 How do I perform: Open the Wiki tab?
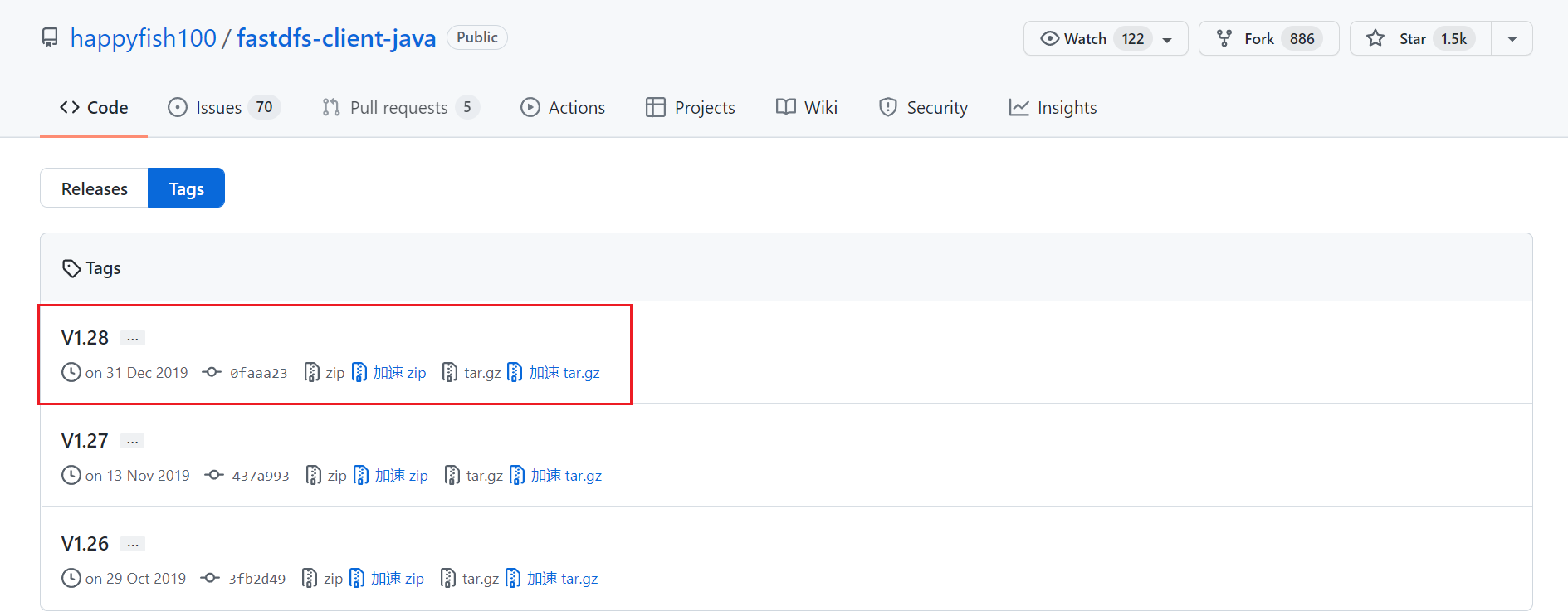807,108
